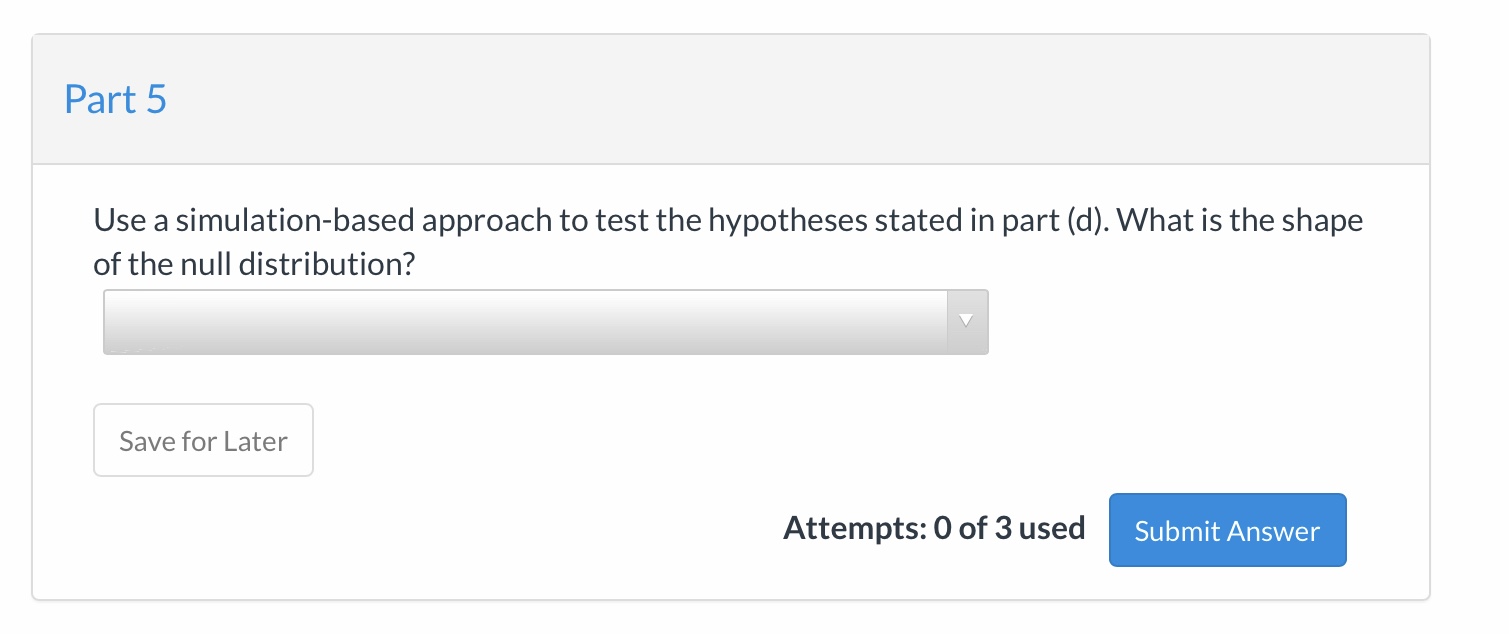This screenshot has height=634, width=1509.
Task: Click the Save for Later button
Action: pyautogui.click(x=203, y=440)
